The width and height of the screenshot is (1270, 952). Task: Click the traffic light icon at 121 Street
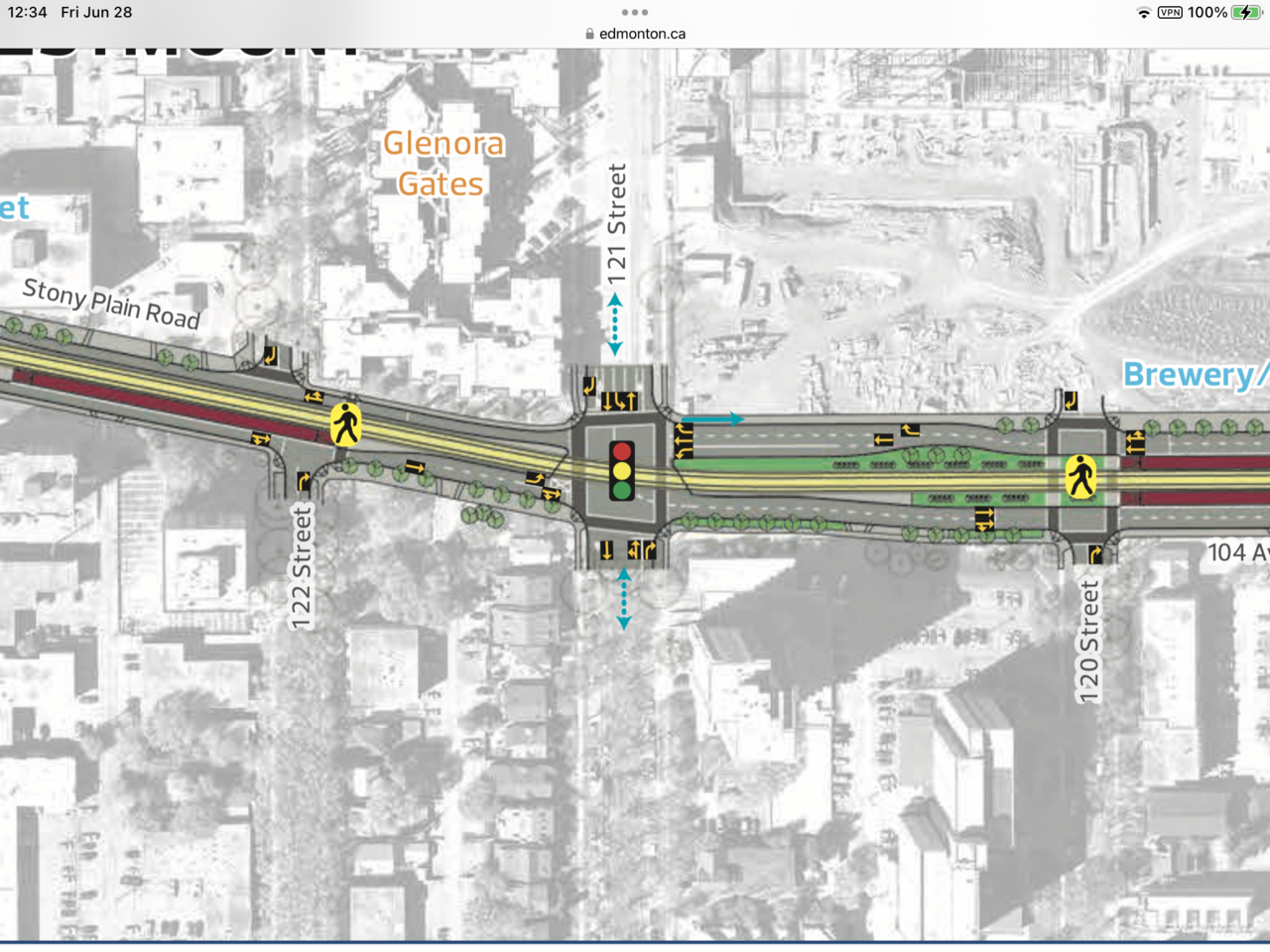pos(622,470)
